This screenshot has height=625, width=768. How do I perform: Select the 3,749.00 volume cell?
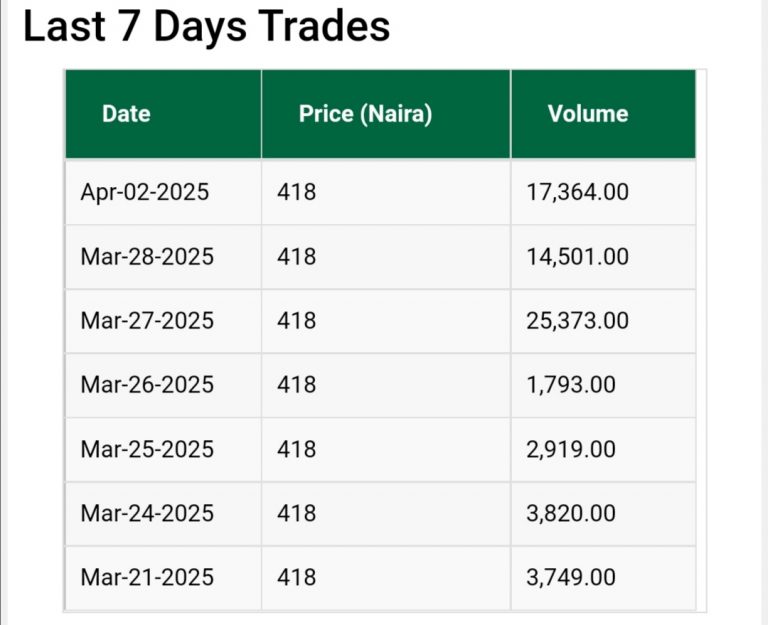(571, 577)
